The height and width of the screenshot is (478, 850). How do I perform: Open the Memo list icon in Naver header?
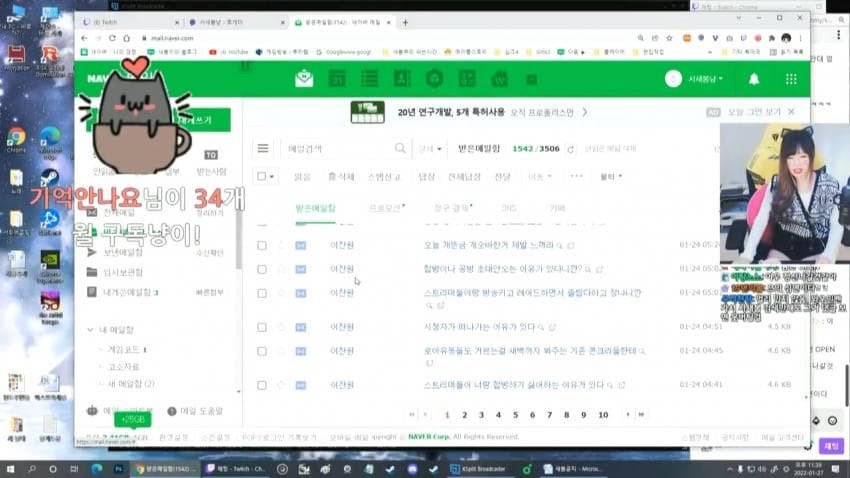(369, 79)
